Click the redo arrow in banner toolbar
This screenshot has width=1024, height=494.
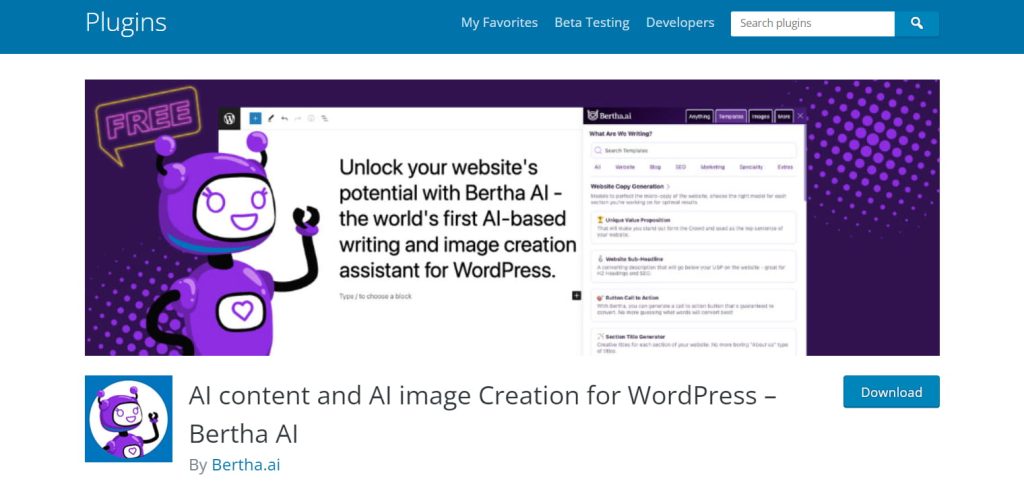point(298,118)
